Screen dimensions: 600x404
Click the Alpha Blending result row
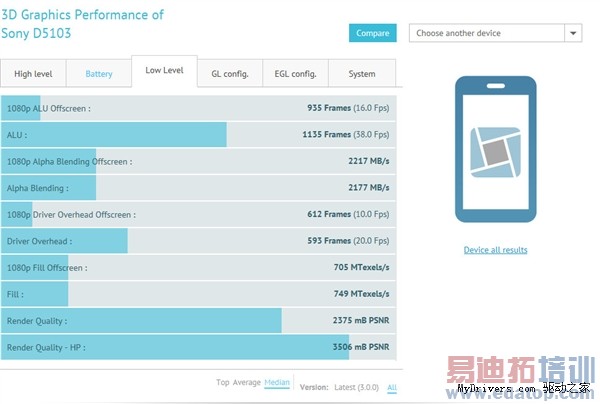click(199, 188)
